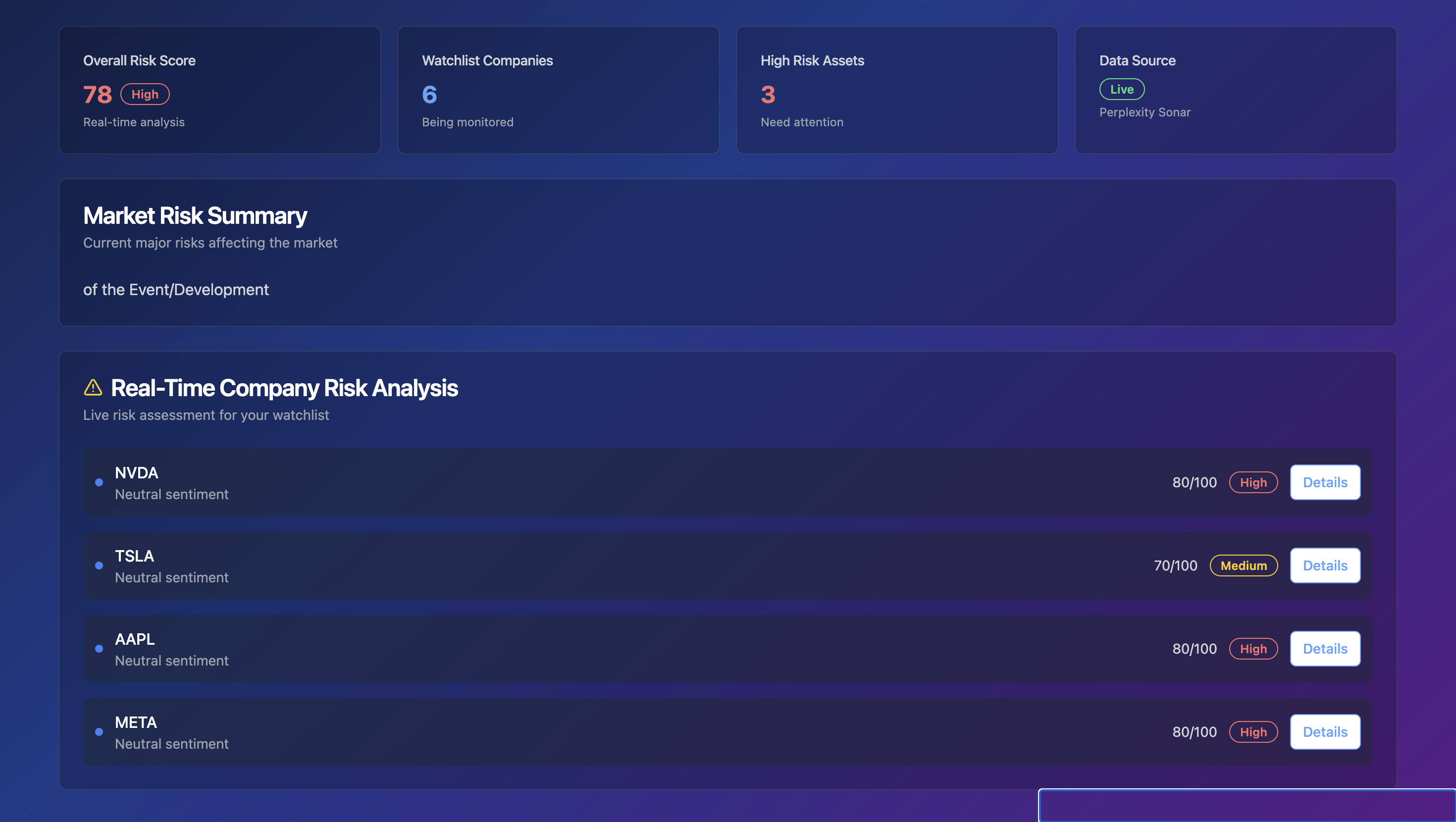Click the warning triangle icon beside Real-Time heading
Image resolution: width=1456 pixels, height=822 pixels.
[93, 388]
